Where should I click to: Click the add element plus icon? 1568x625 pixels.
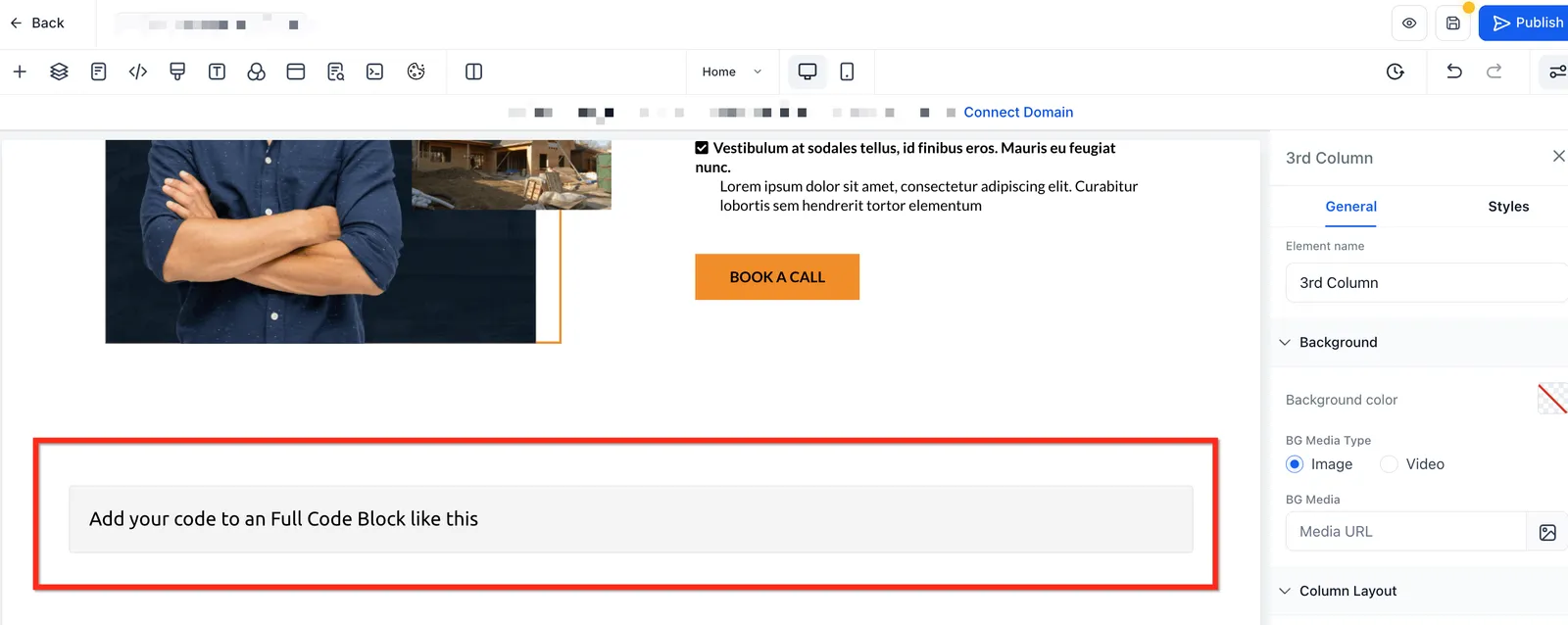[20, 72]
